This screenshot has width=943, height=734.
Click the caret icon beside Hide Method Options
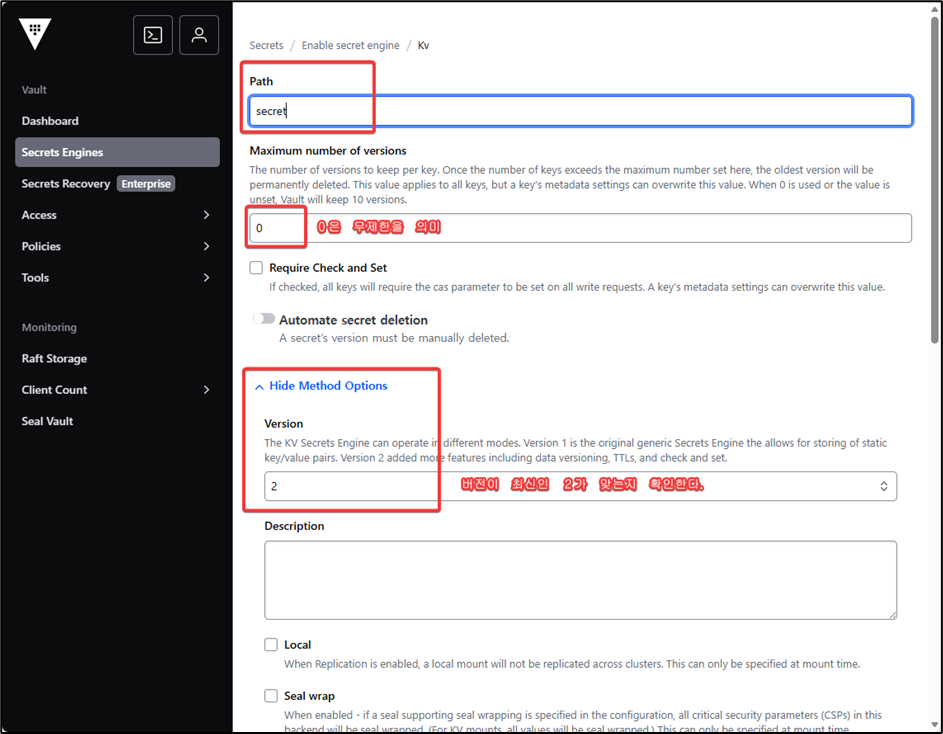[259, 387]
